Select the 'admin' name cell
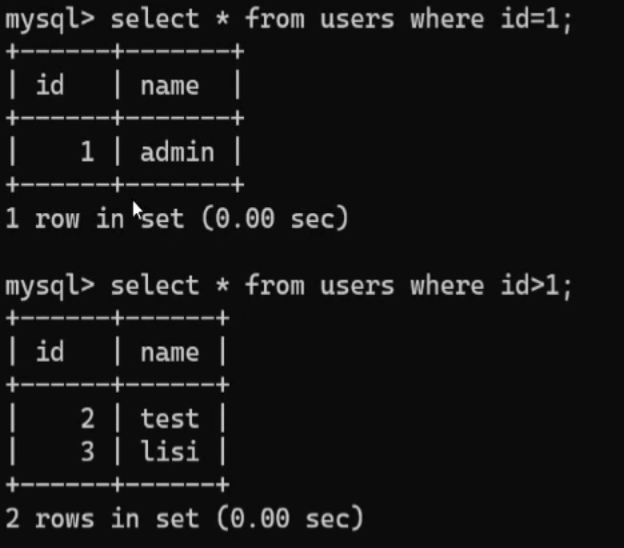 coord(177,153)
